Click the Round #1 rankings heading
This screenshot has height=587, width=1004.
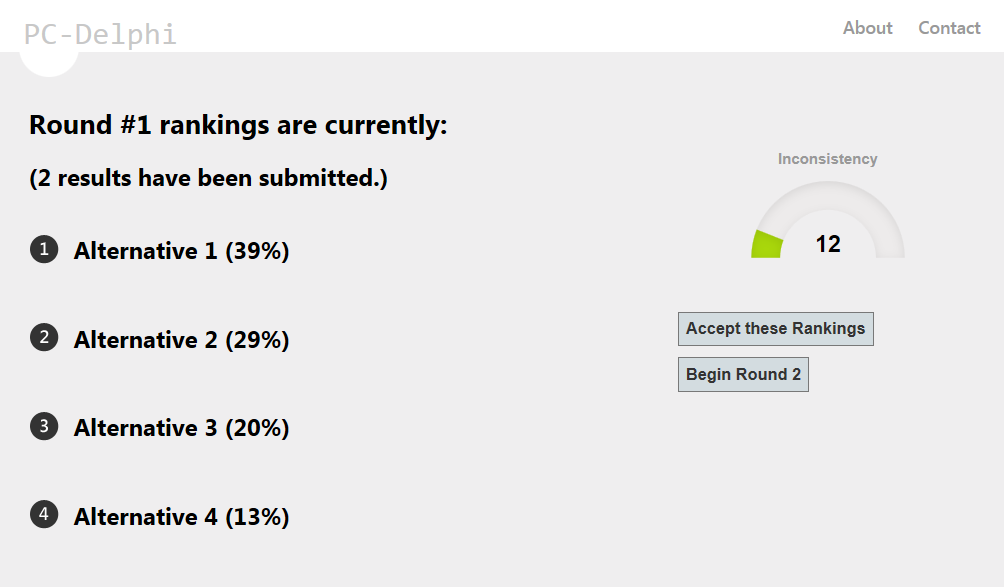[238, 126]
